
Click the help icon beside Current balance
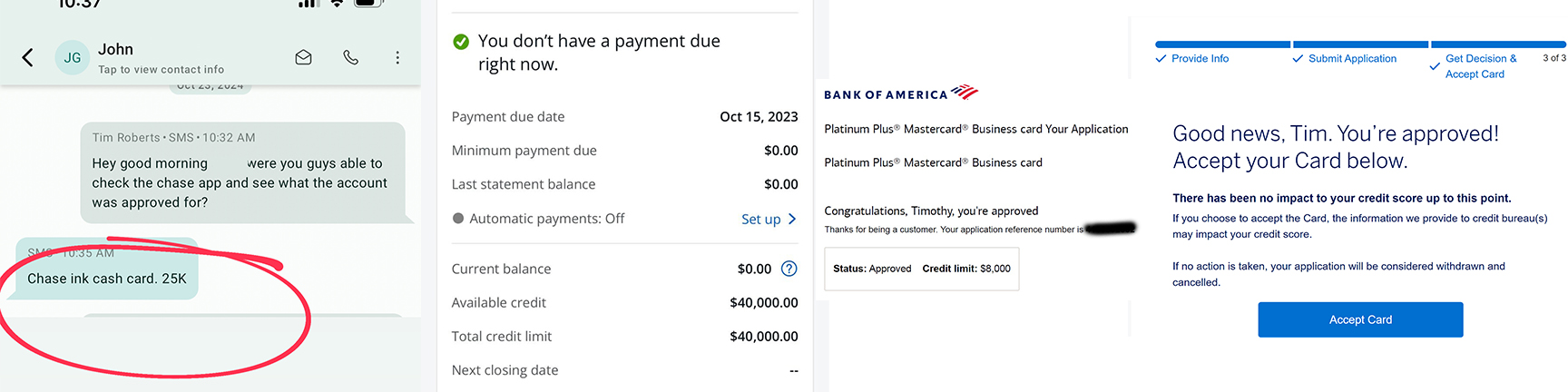[x=789, y=269]
